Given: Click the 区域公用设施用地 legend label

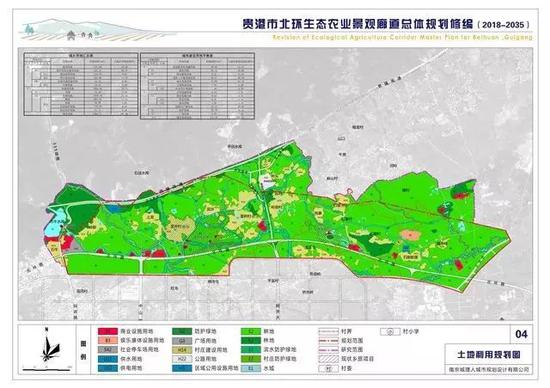Looking at the screenshot, I should (x=216, y=368).
